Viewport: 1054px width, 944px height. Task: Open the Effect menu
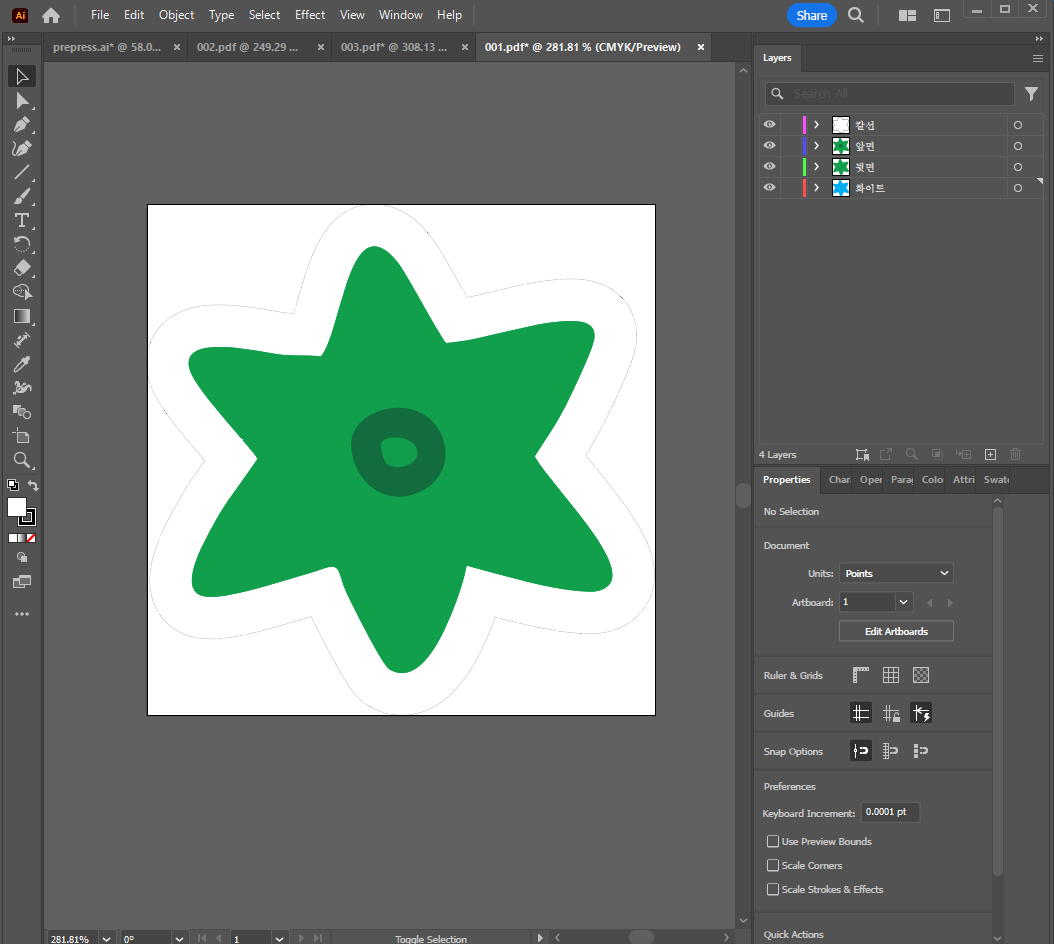tap(310, 15)
